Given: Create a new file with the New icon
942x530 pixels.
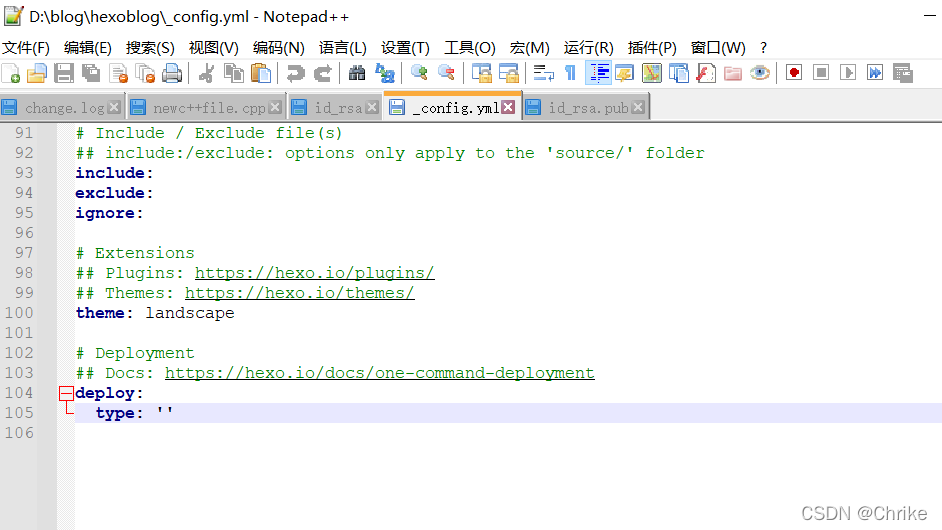Looking at the screenshot, I should (x=11, y=73).
